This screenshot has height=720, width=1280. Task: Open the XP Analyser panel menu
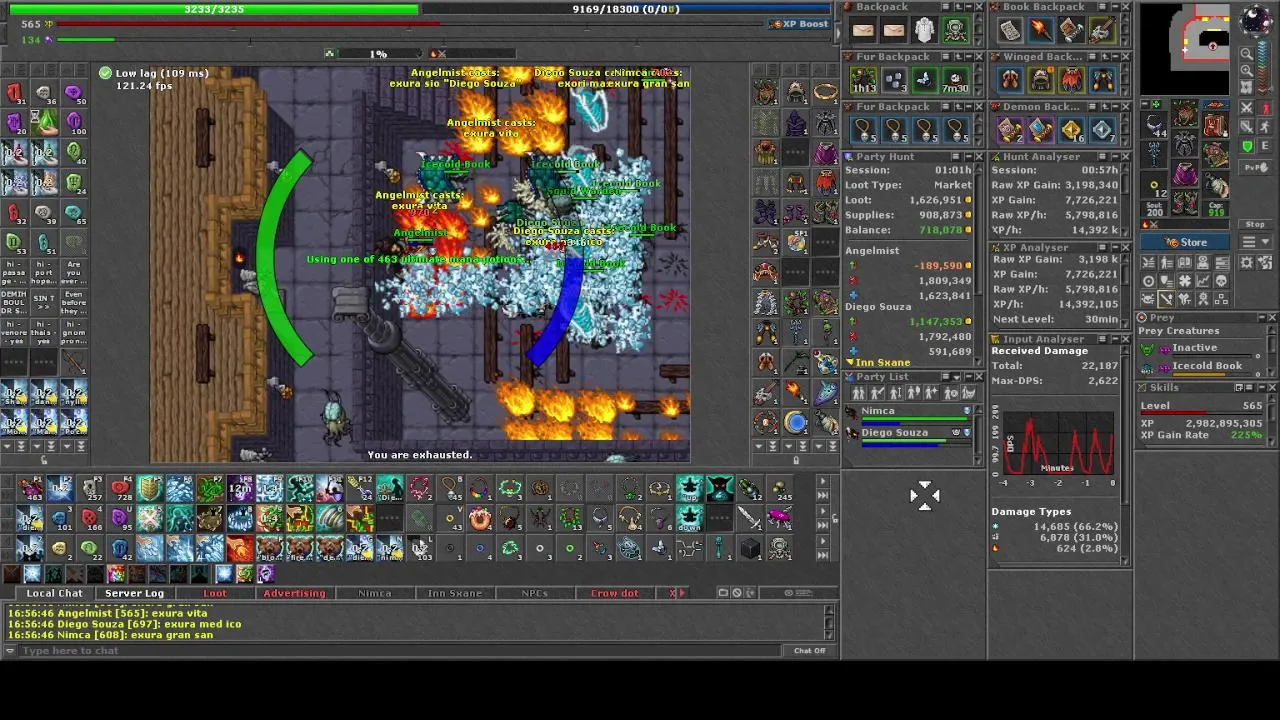coord(1102,247)
